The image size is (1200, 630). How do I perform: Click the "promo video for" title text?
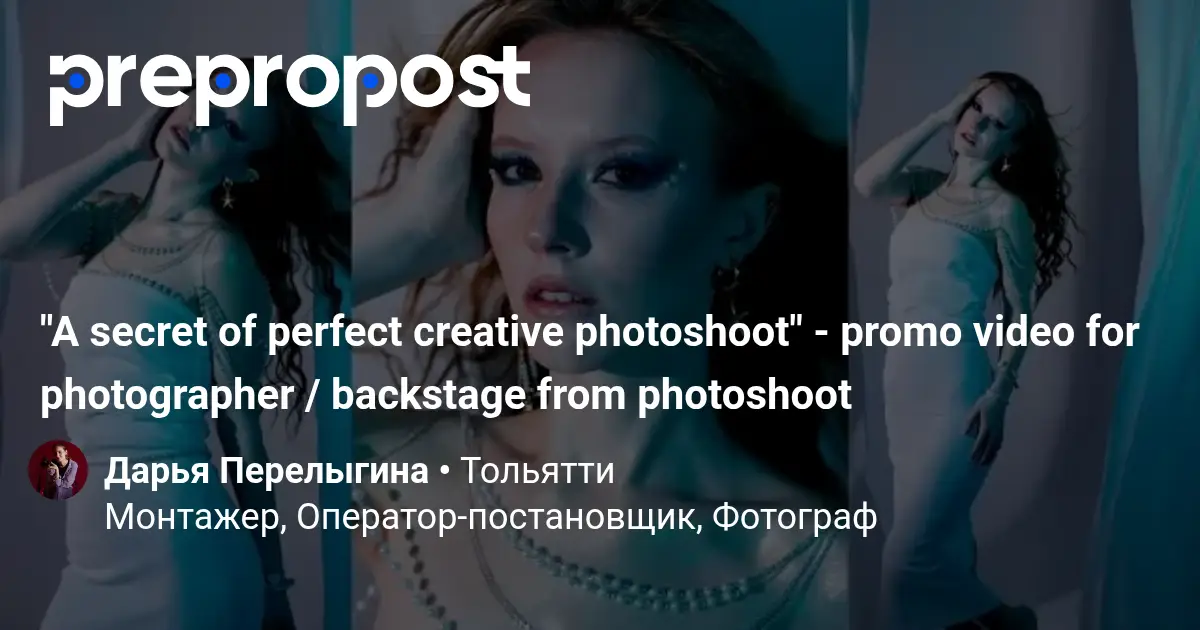(x=990, y=334)
